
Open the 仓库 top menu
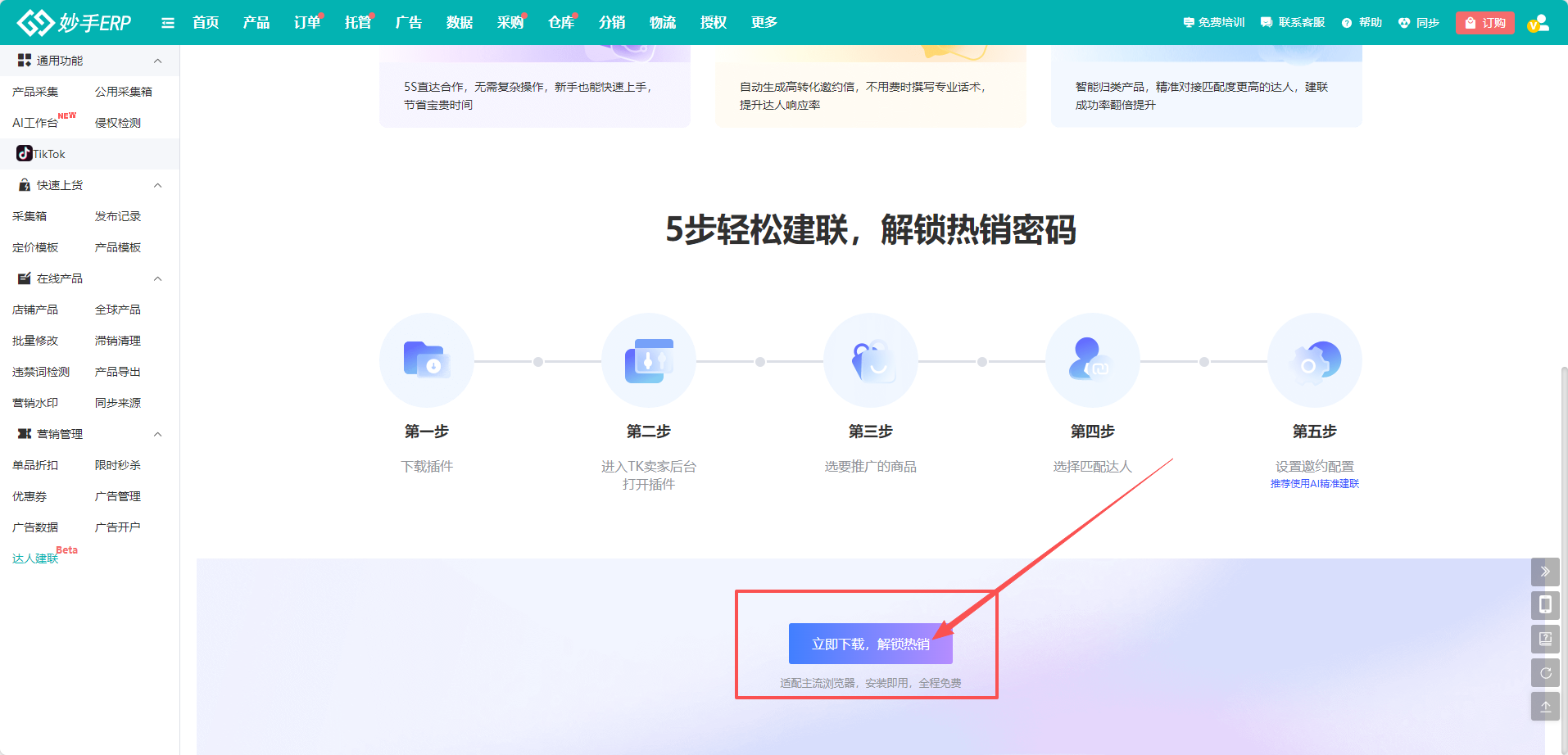point(561,23)
